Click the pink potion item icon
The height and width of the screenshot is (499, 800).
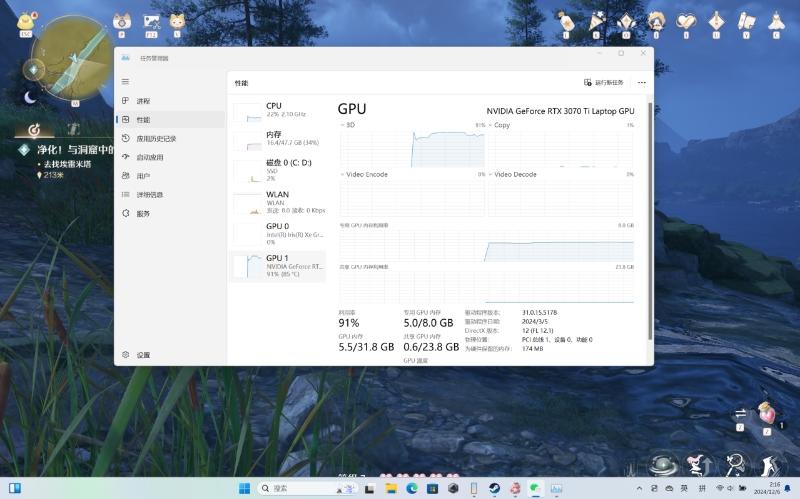(x=766, y=413)
